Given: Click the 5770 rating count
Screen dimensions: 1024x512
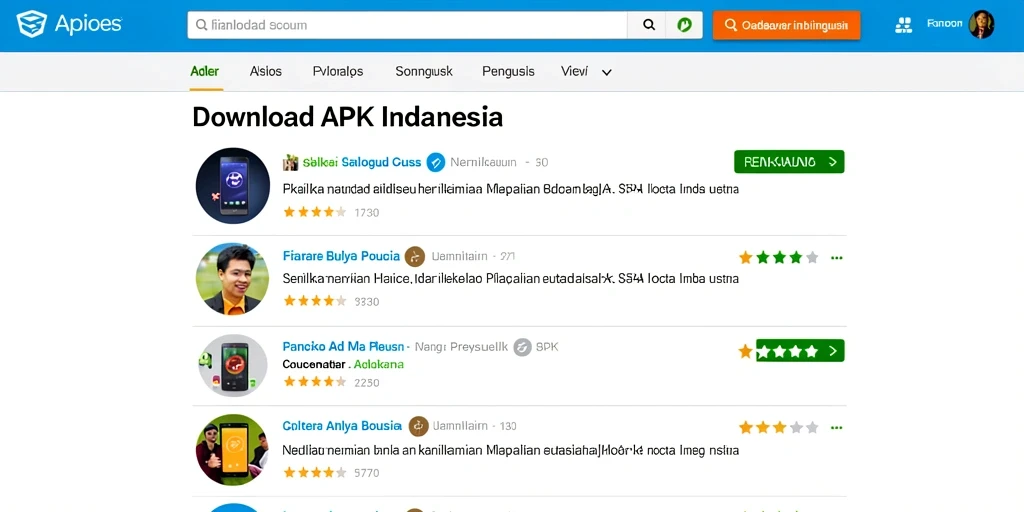Looking at the screenshot, I should [366, 472].
